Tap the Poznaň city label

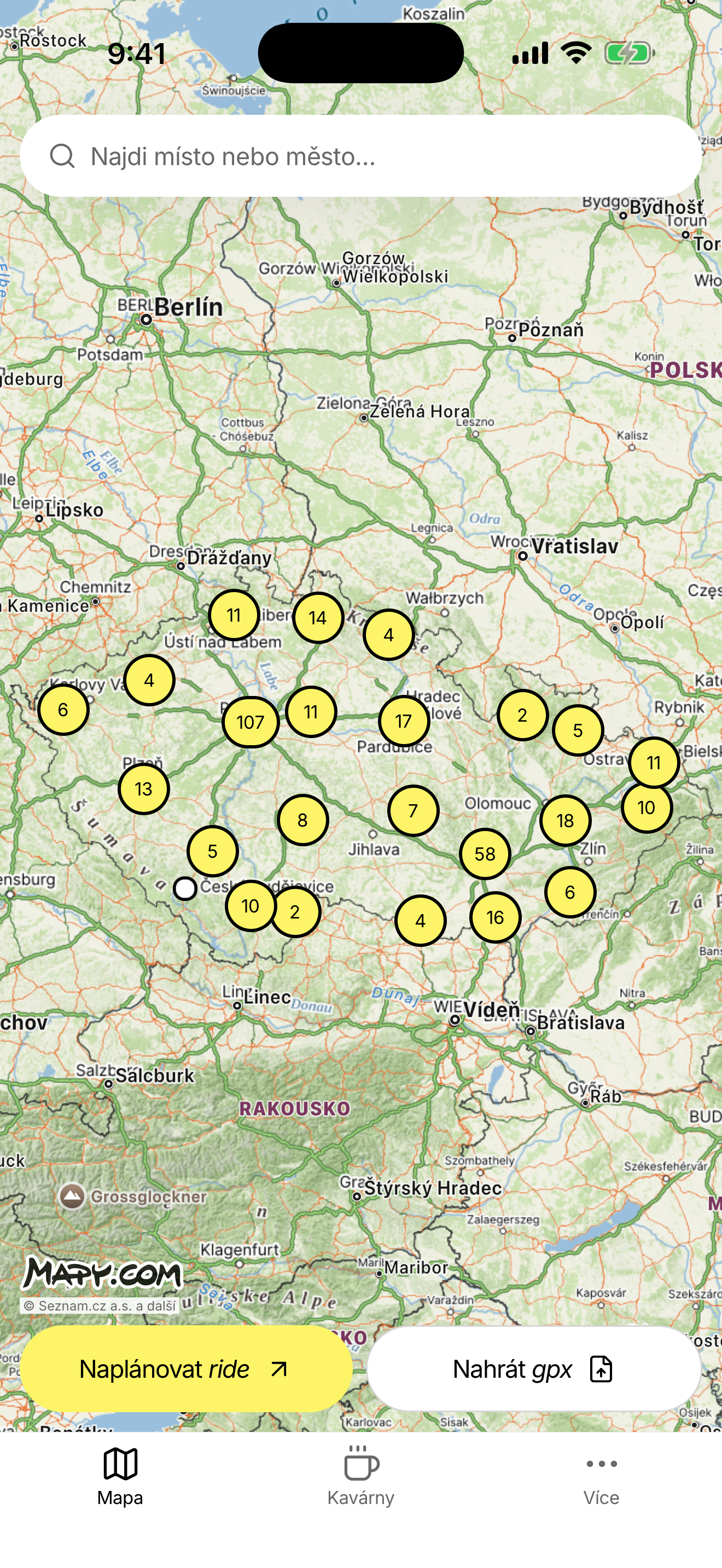pos(551,330)
